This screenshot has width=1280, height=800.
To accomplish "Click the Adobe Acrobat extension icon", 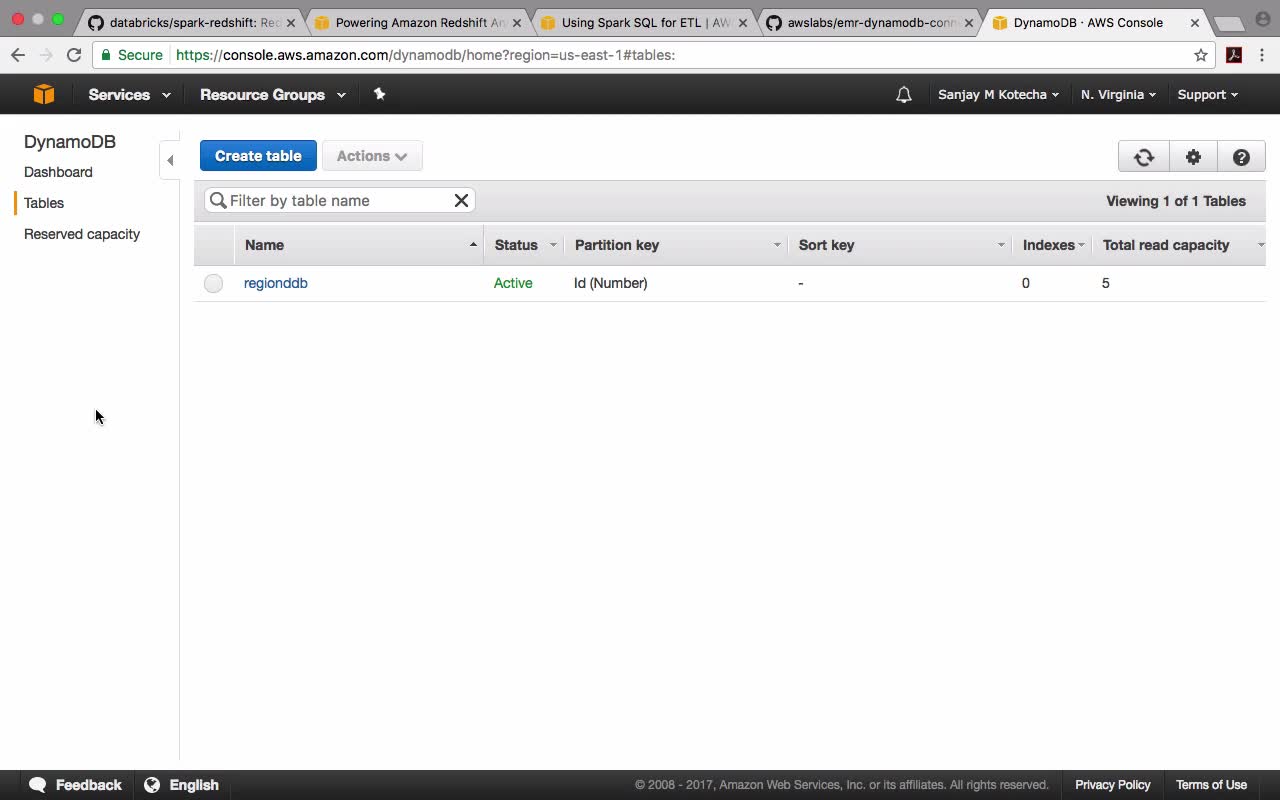I will (x=1234, y=55).
